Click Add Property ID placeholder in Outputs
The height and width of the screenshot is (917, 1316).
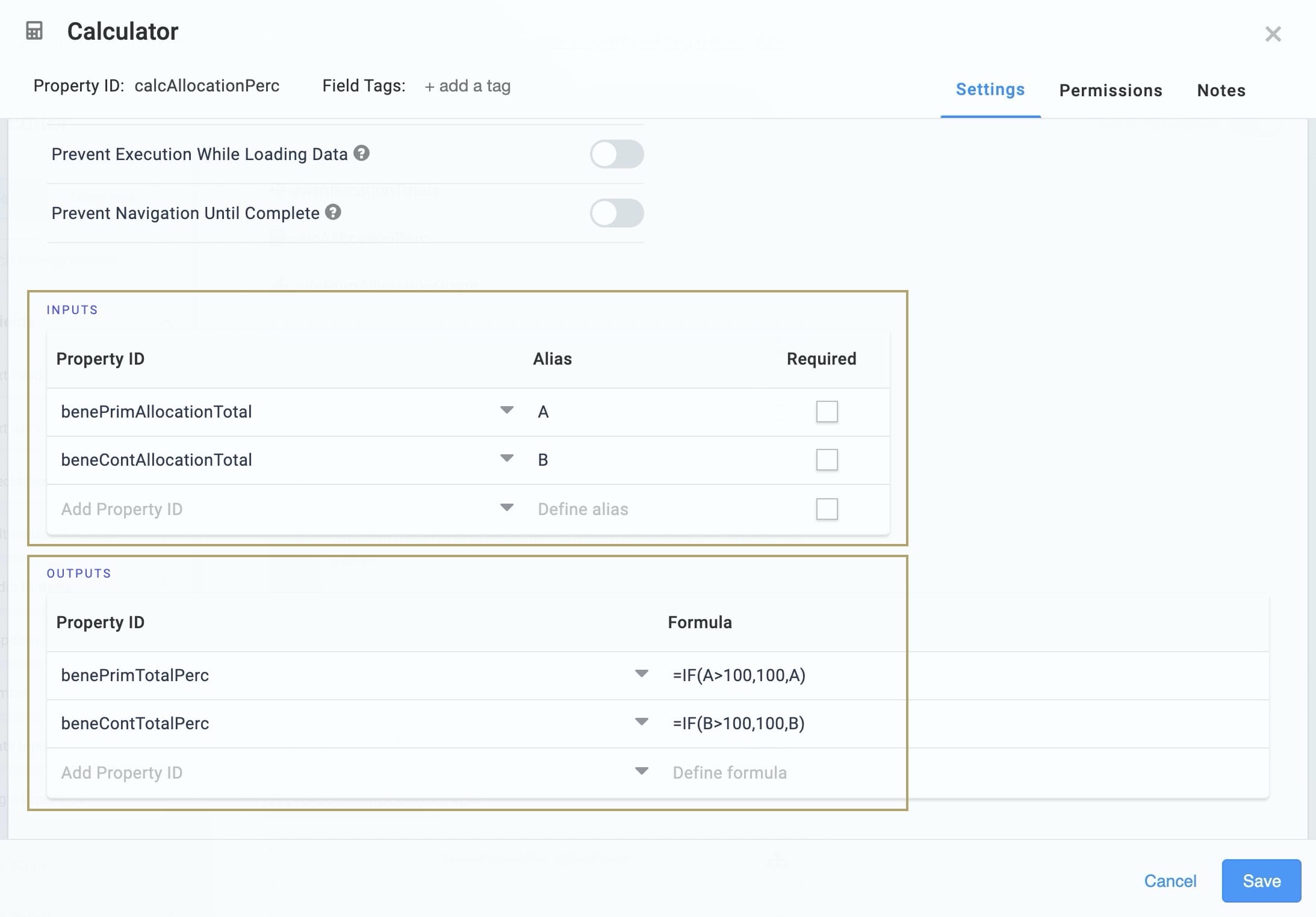tap(122, 773)
